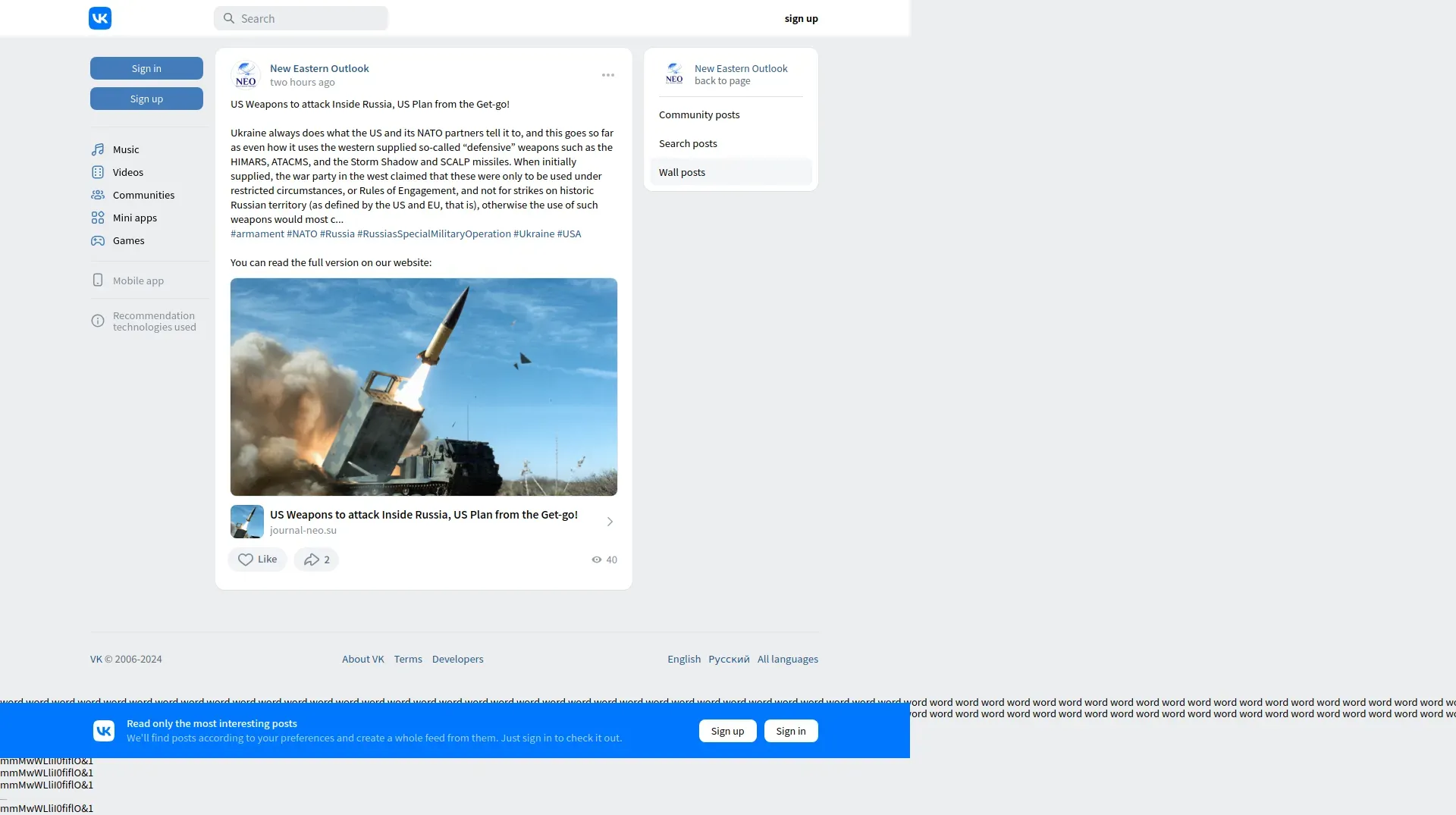Click the #RussiasSpecialMilitaryOperation hashtag
The width and height of the screenshot is (1456, 815).
click(434, 234)
